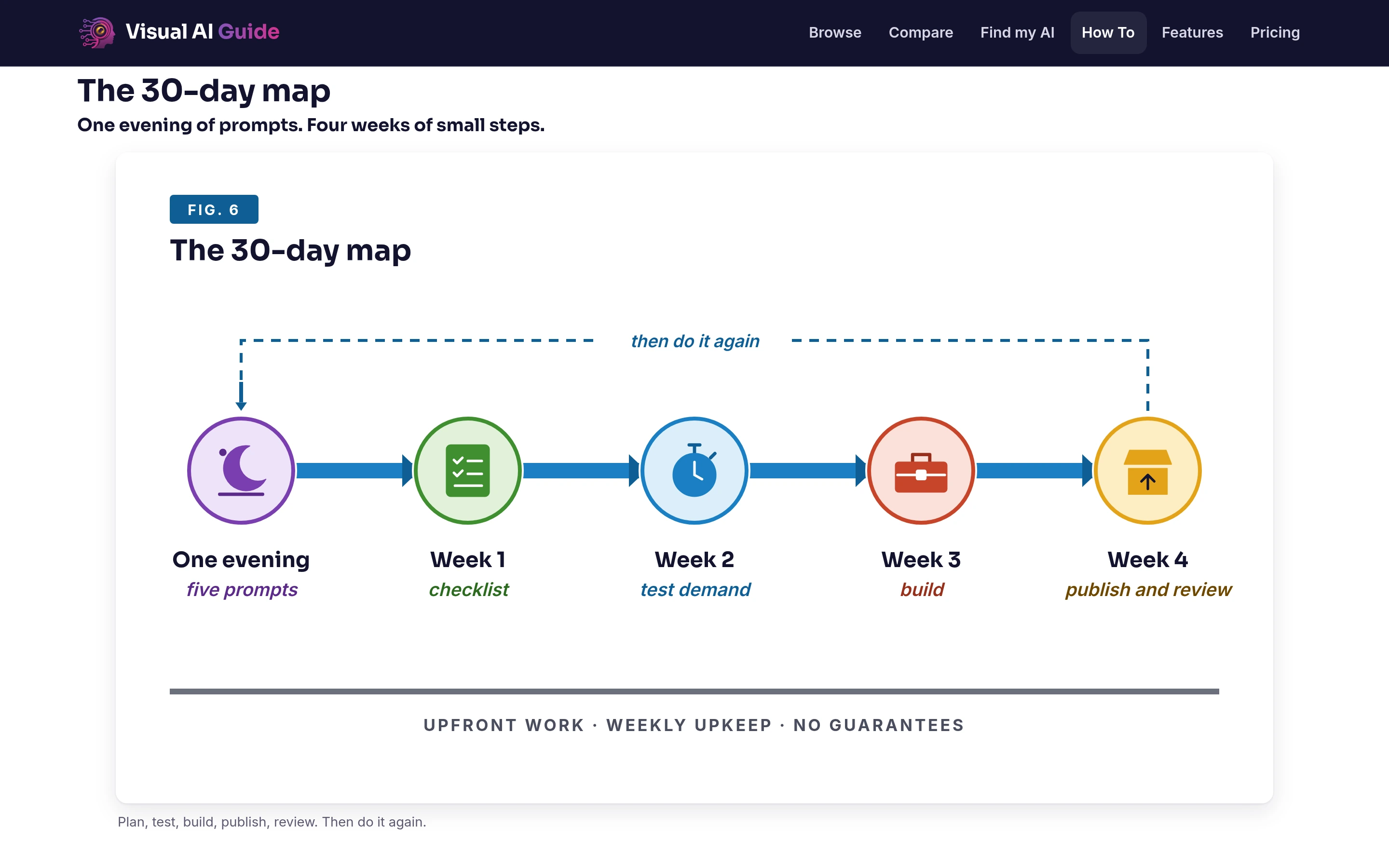This screenshot has height=868, width=1389.
Task: Visit the Pricing page link
Action: (1275, 33)
